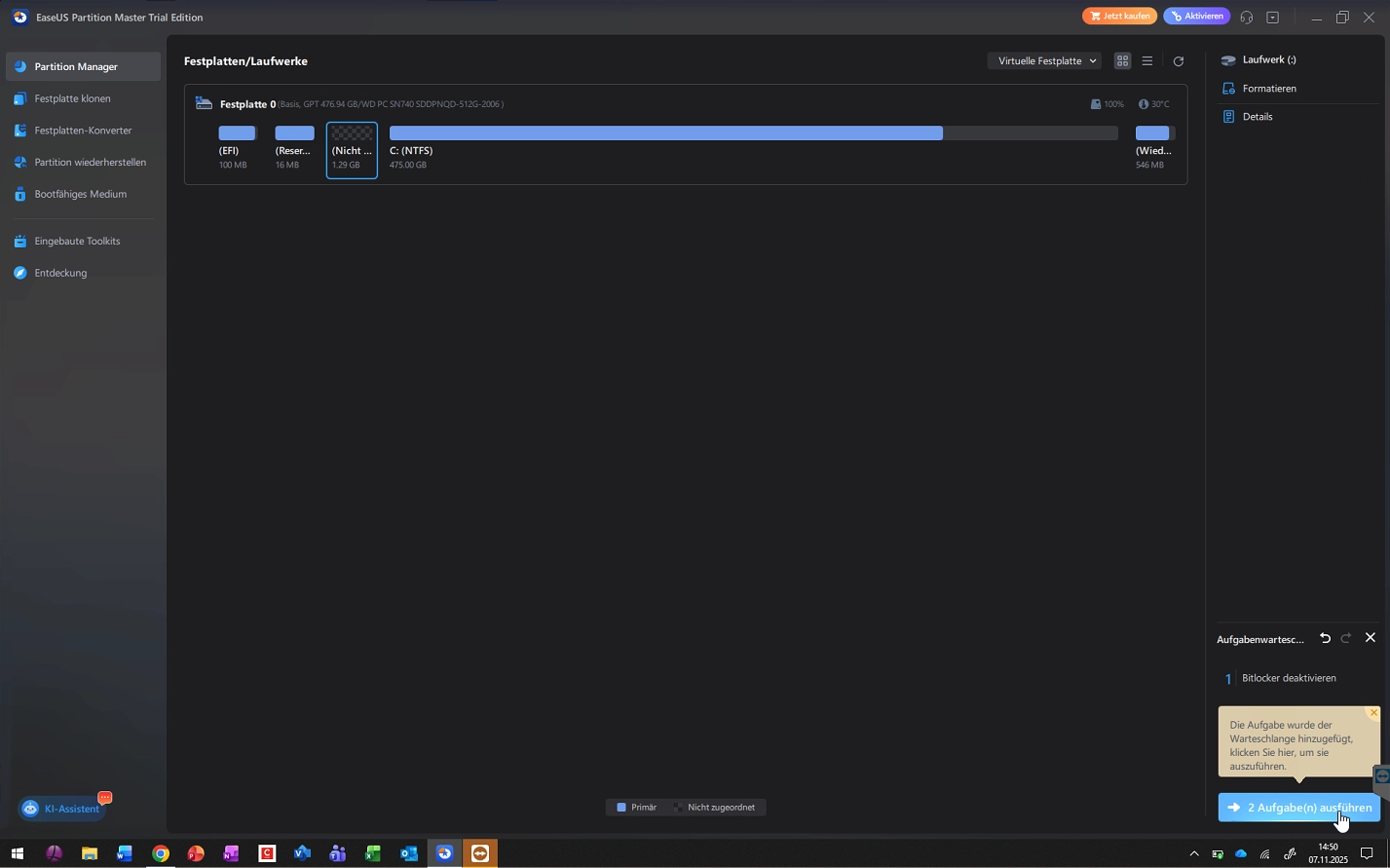Click the Bootfähiges Medium sidebar icon
1390x868 pixels.
coord(19,194)
